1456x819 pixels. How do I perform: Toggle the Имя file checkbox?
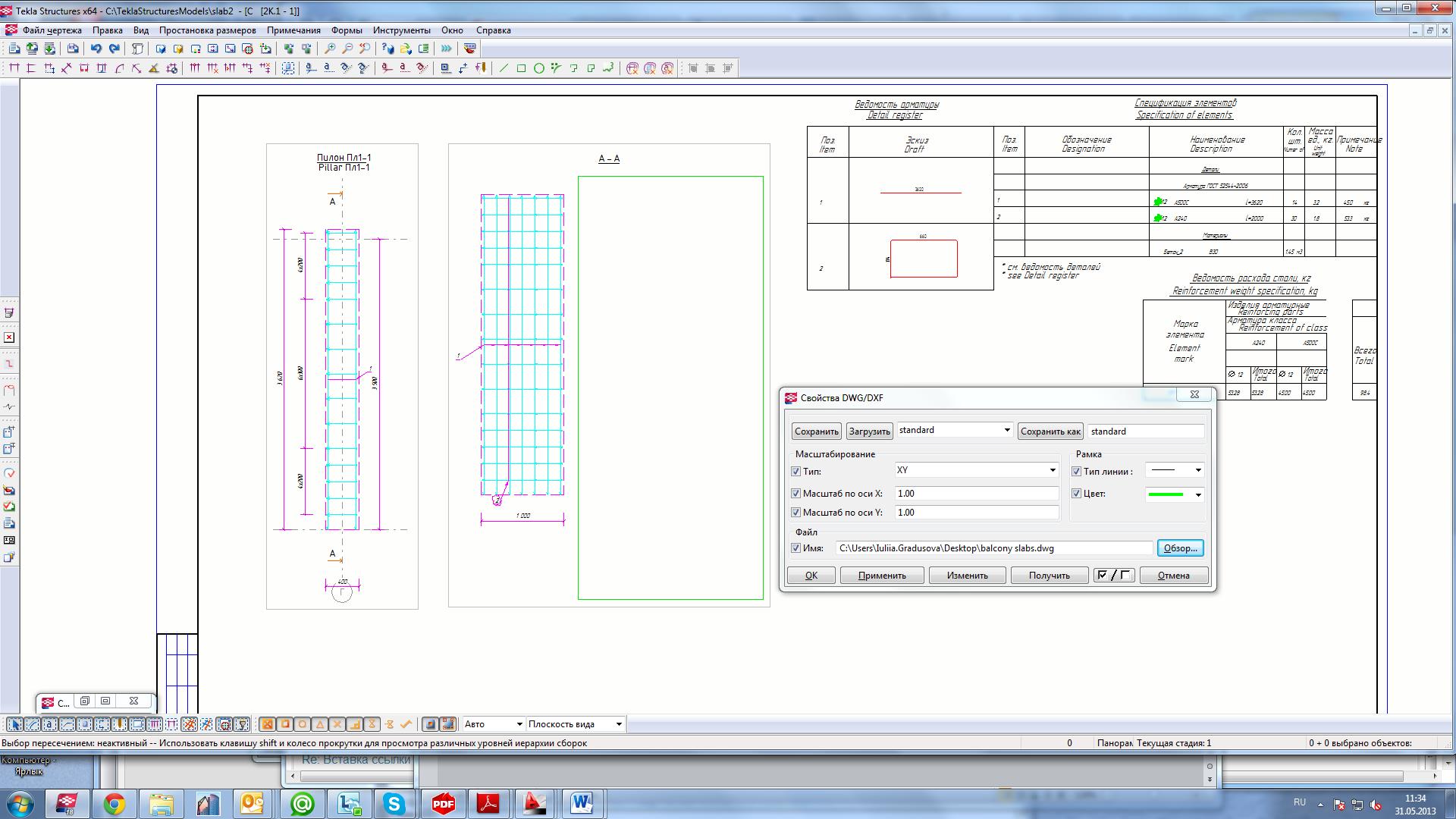[x=796, y=548]
